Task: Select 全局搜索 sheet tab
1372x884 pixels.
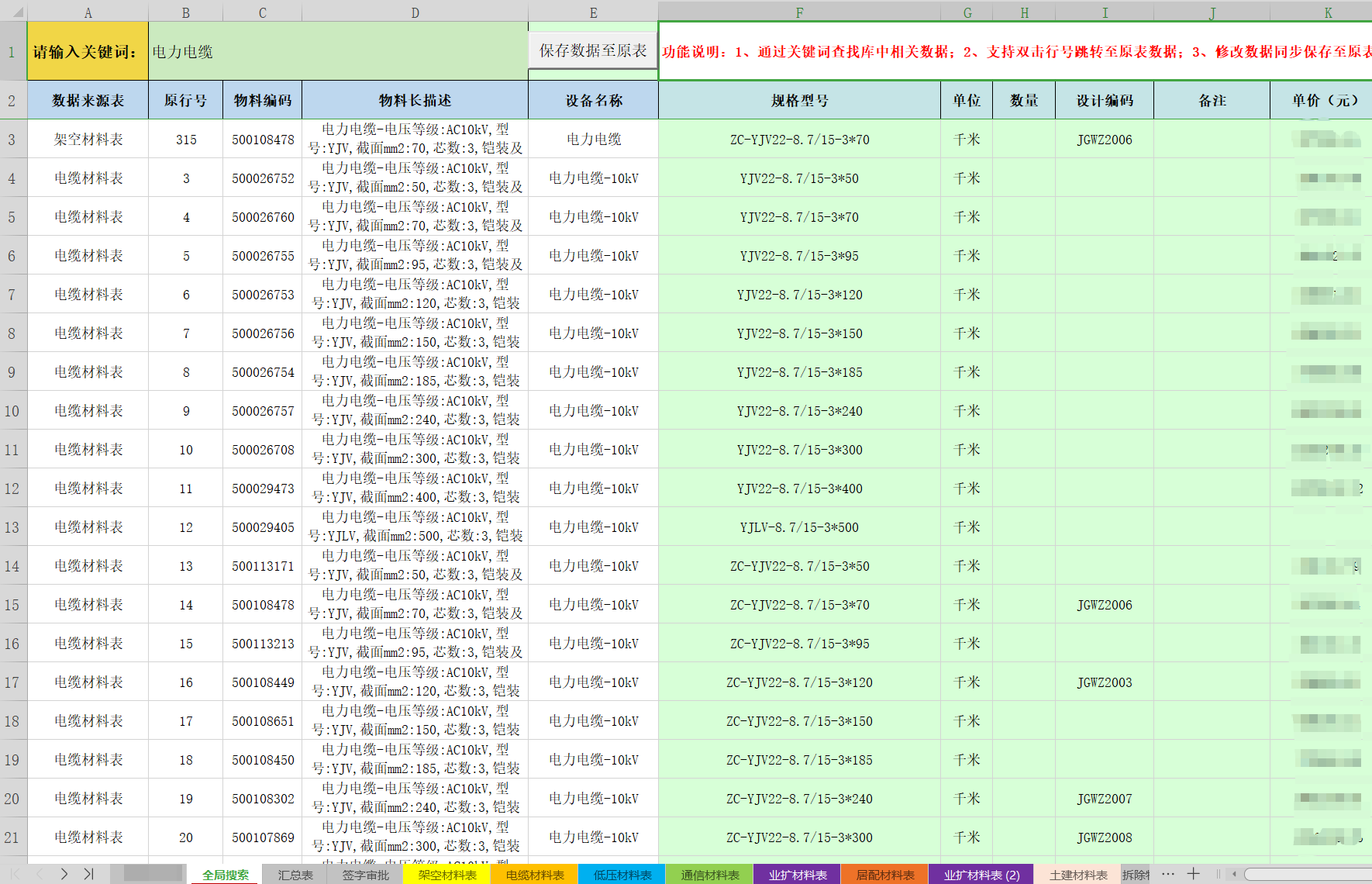Action: click(226, 875)
